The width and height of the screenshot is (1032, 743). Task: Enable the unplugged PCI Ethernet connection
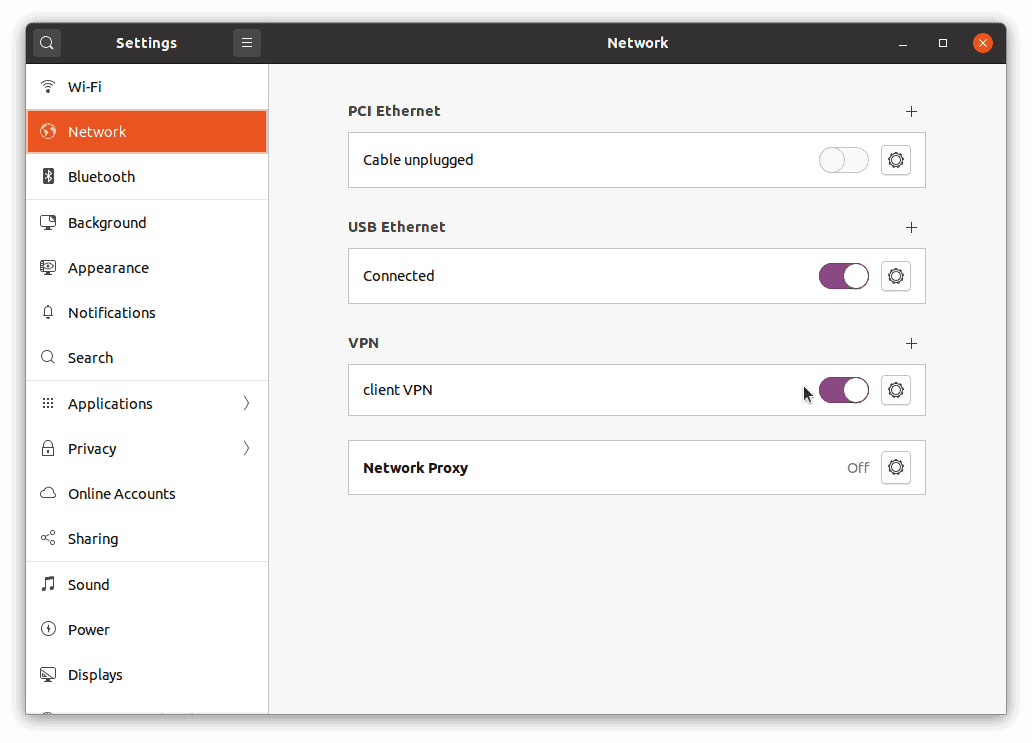click(x=843, y=160)
